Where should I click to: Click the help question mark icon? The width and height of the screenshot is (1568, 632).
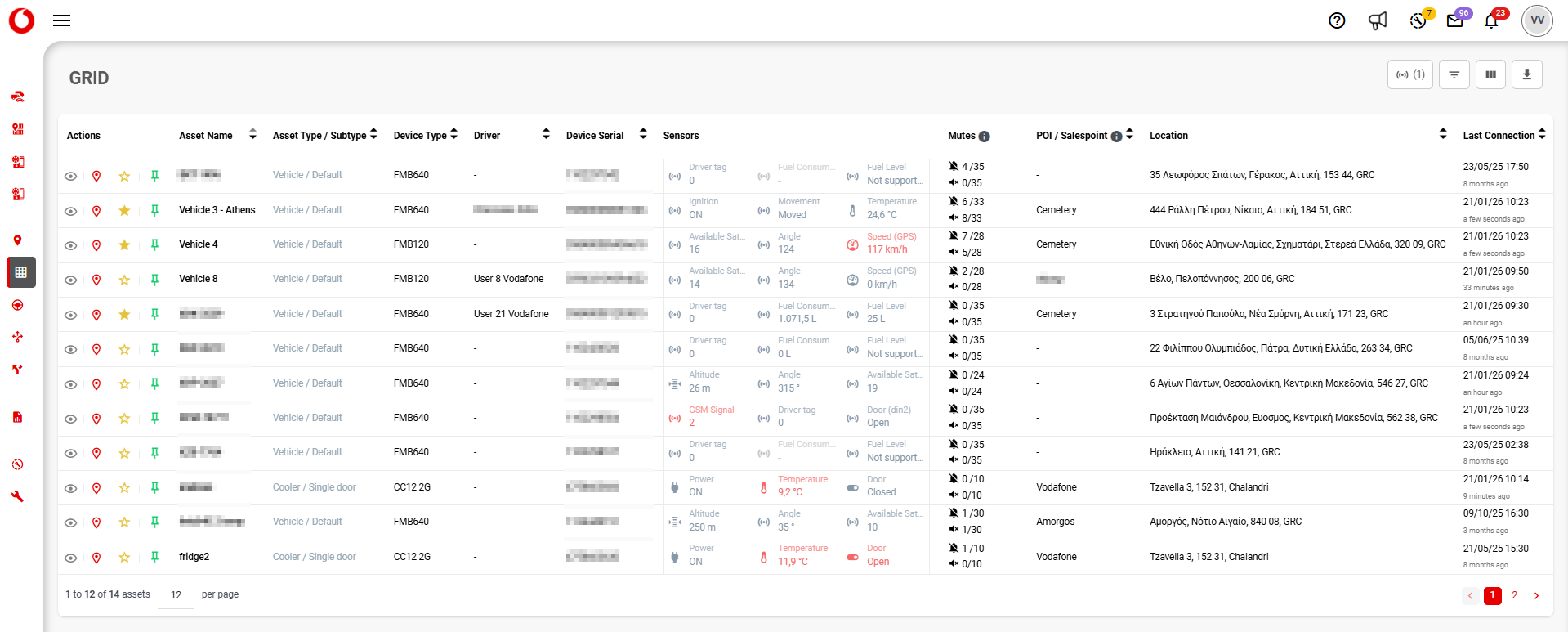1337,21
